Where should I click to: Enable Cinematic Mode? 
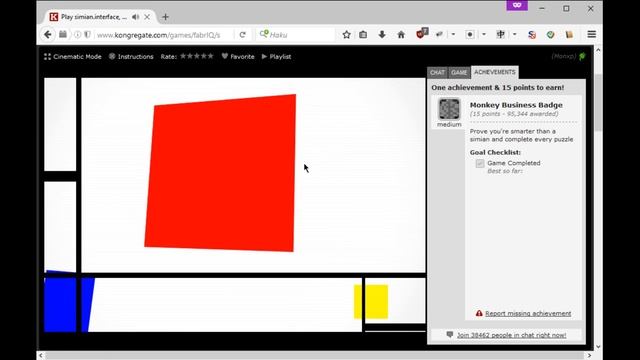click(73, 57)
